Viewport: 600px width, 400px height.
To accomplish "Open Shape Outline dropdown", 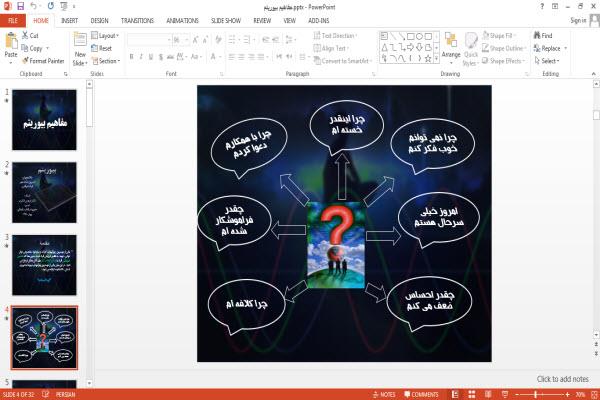I will pos(504,48).
